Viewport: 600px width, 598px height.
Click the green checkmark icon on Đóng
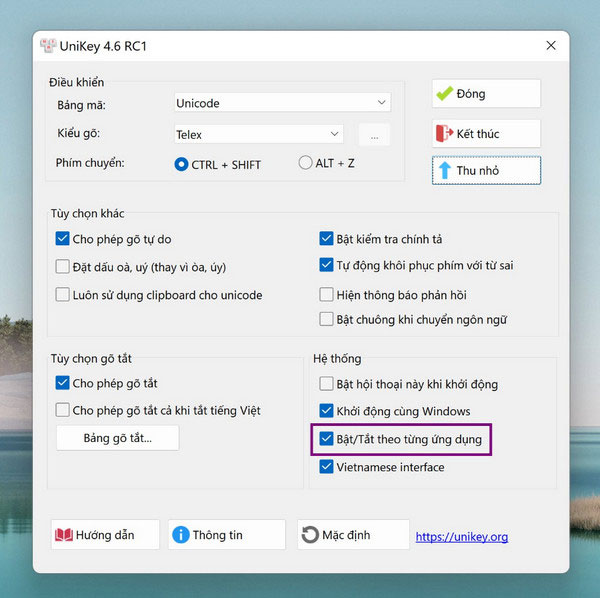click(444, 93)
